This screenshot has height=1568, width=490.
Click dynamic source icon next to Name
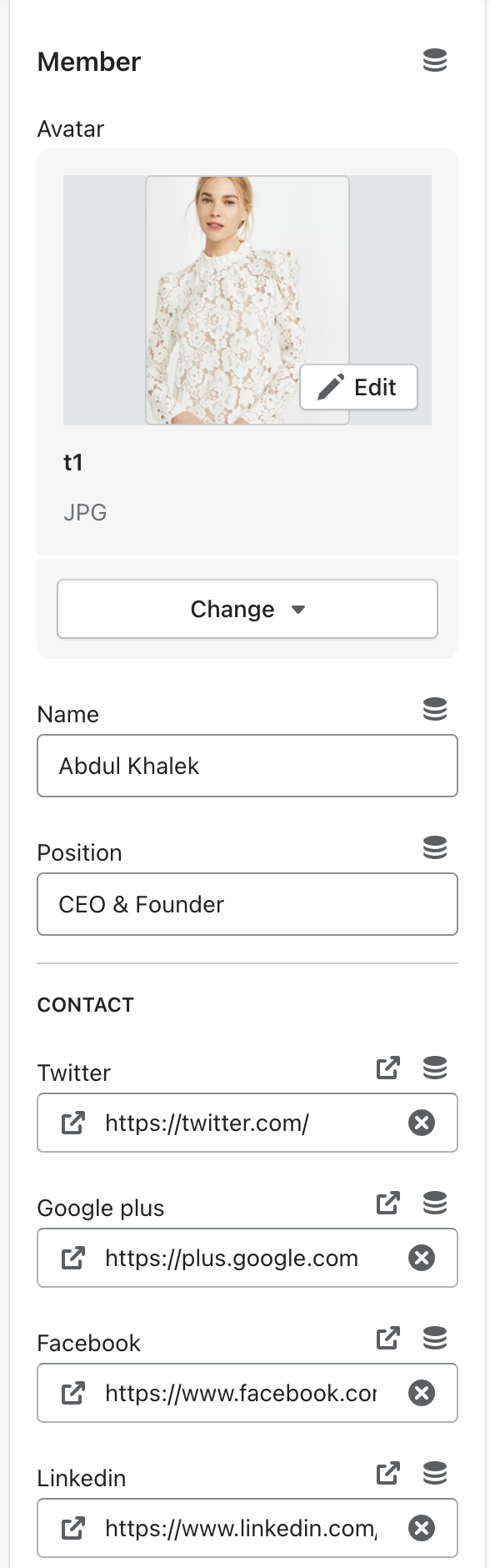tap(435, 710)
